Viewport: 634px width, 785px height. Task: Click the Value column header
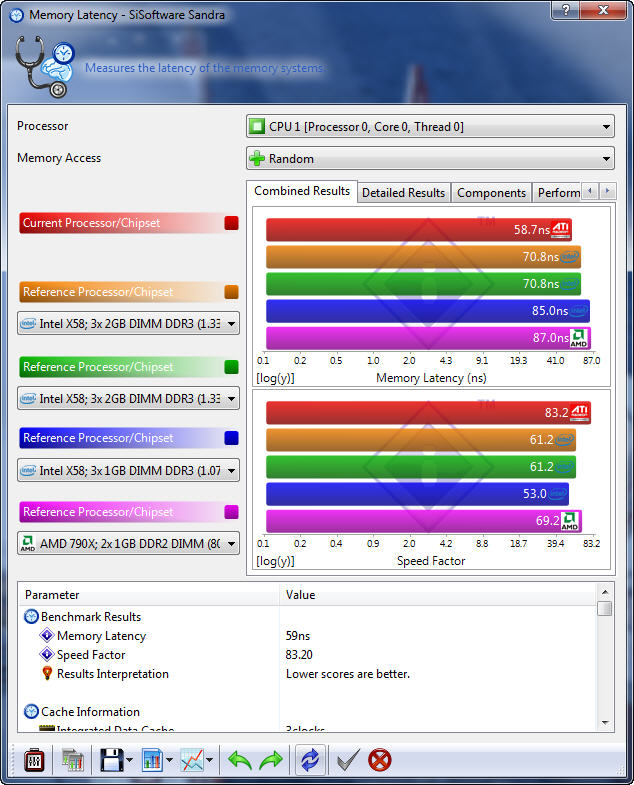pyautogui.click(x=438, y=595)
